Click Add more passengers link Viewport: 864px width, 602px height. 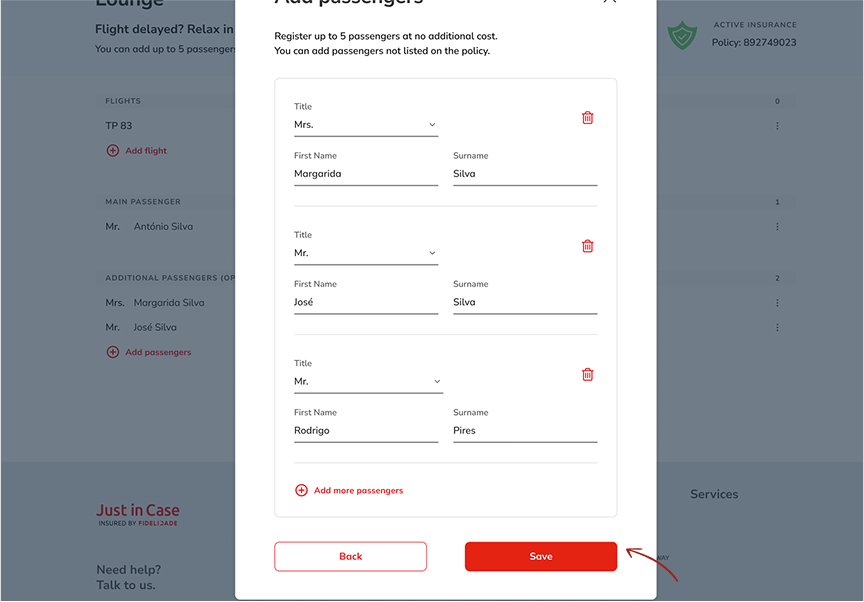click(358, 491)
